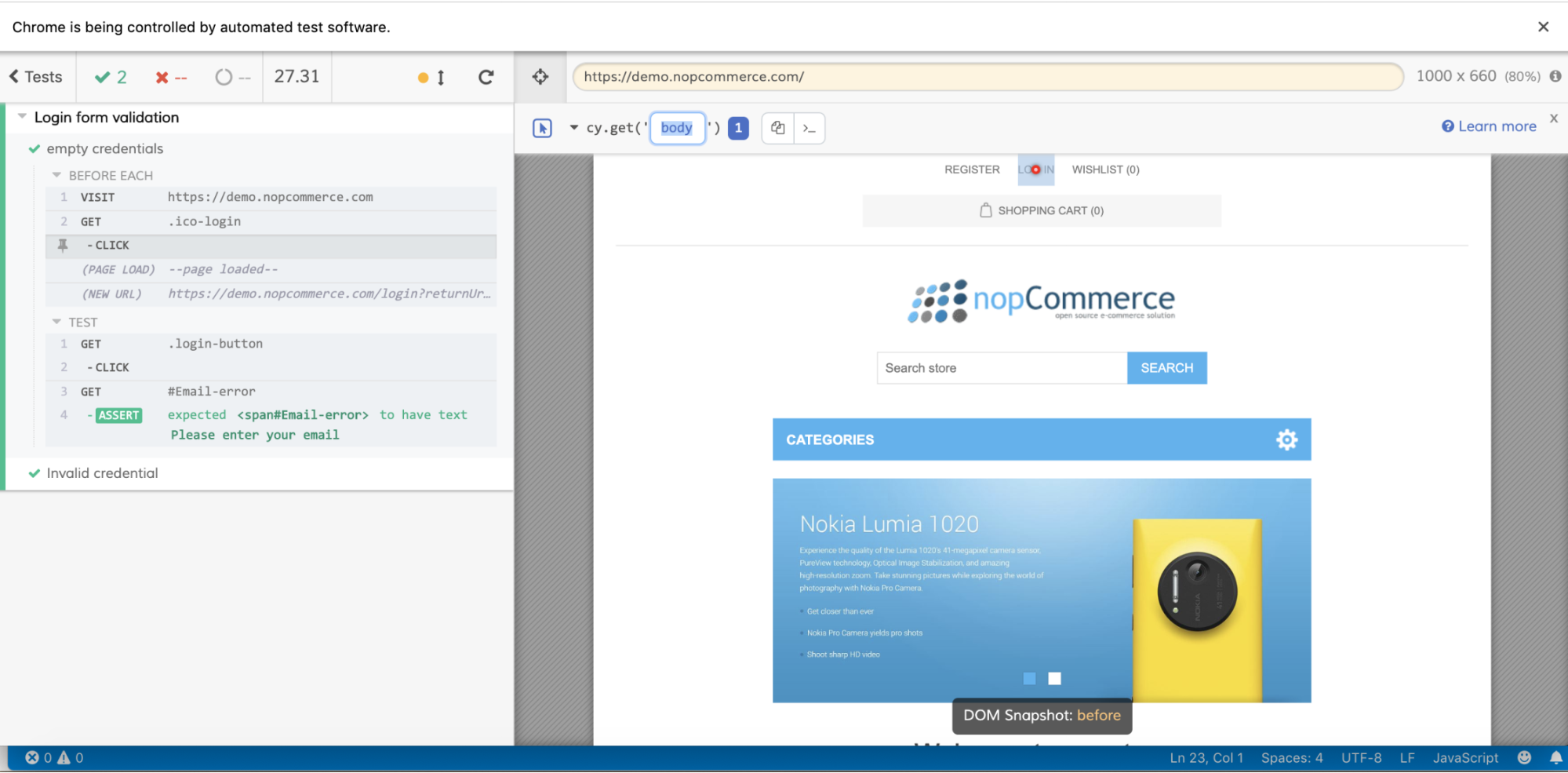Viewport: 1568px width, 773px height.
Task: Click the Search store input field
Action: 1001,367
